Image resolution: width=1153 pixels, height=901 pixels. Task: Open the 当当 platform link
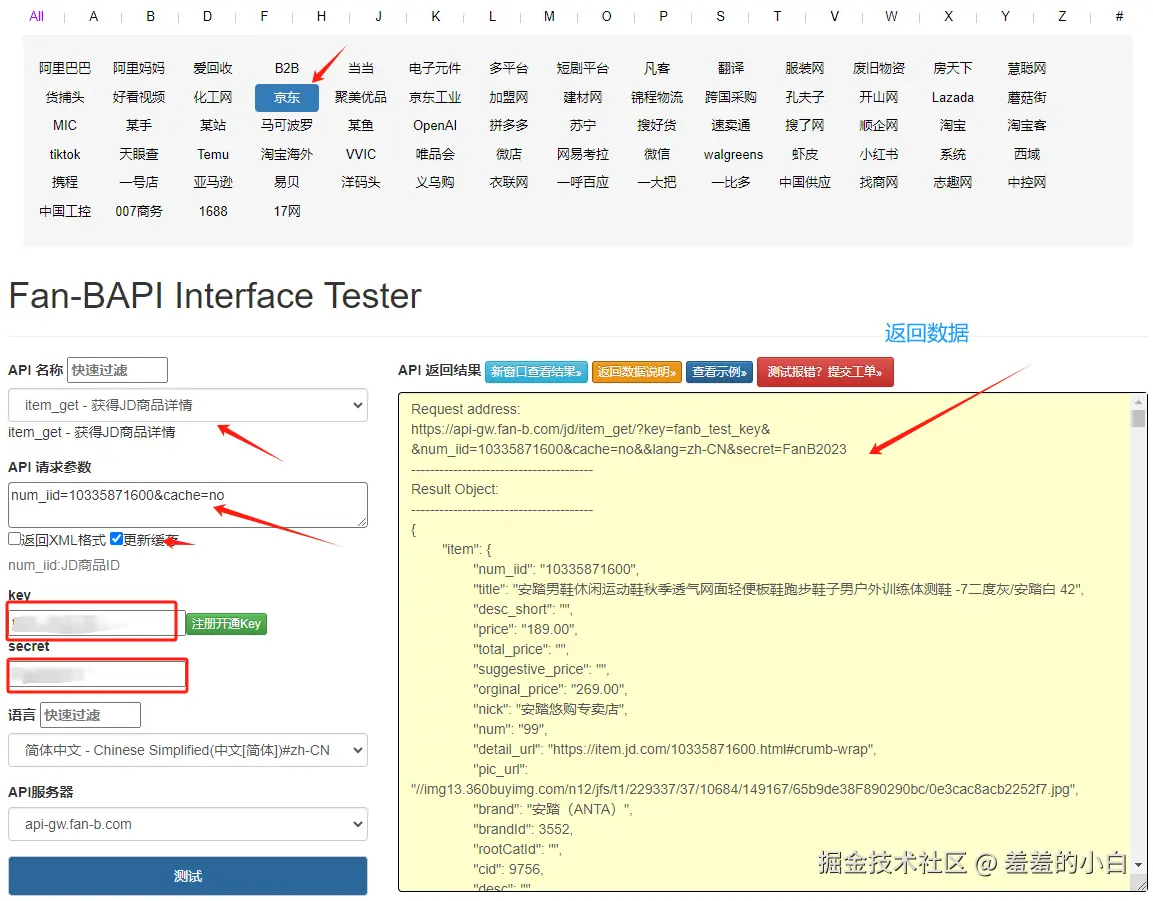[360, 68]
